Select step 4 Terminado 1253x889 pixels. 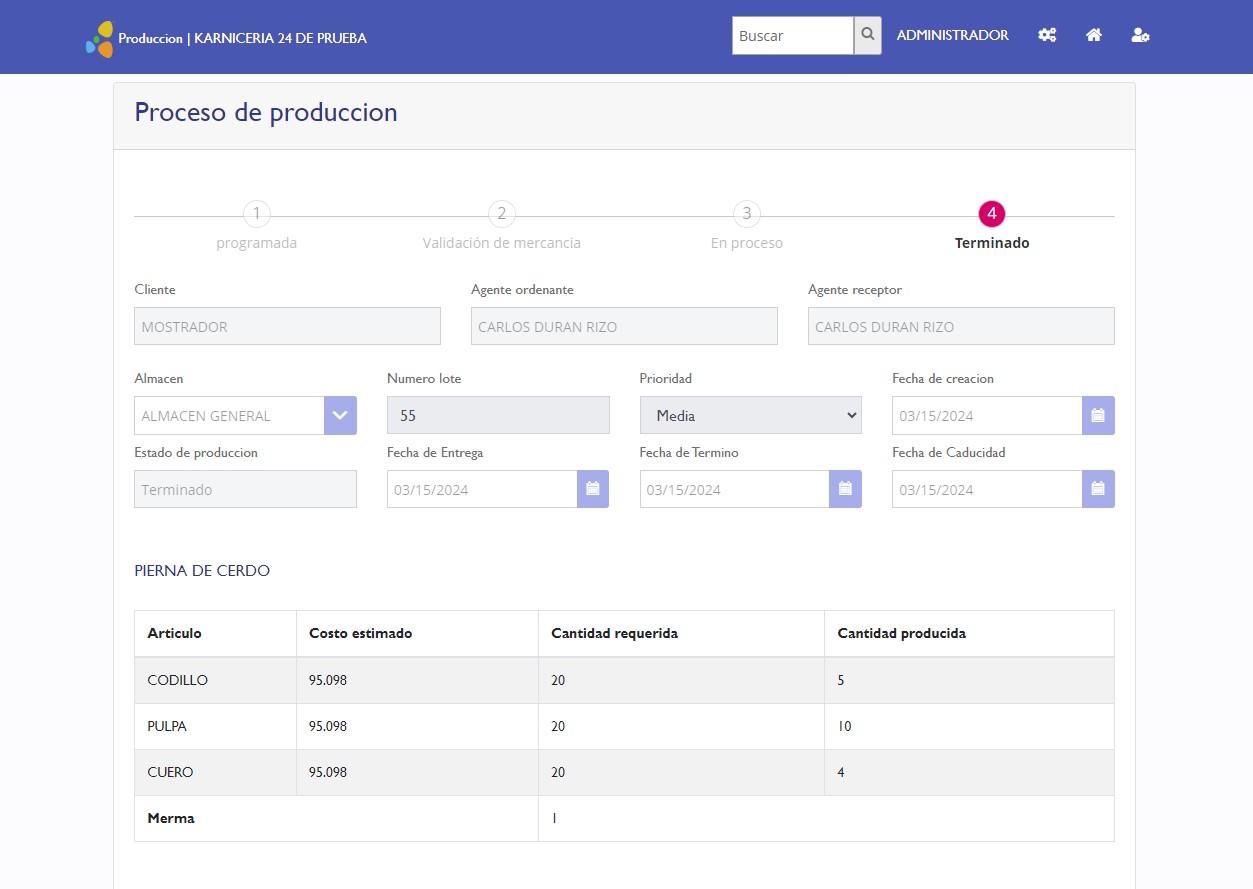(991, 214)
